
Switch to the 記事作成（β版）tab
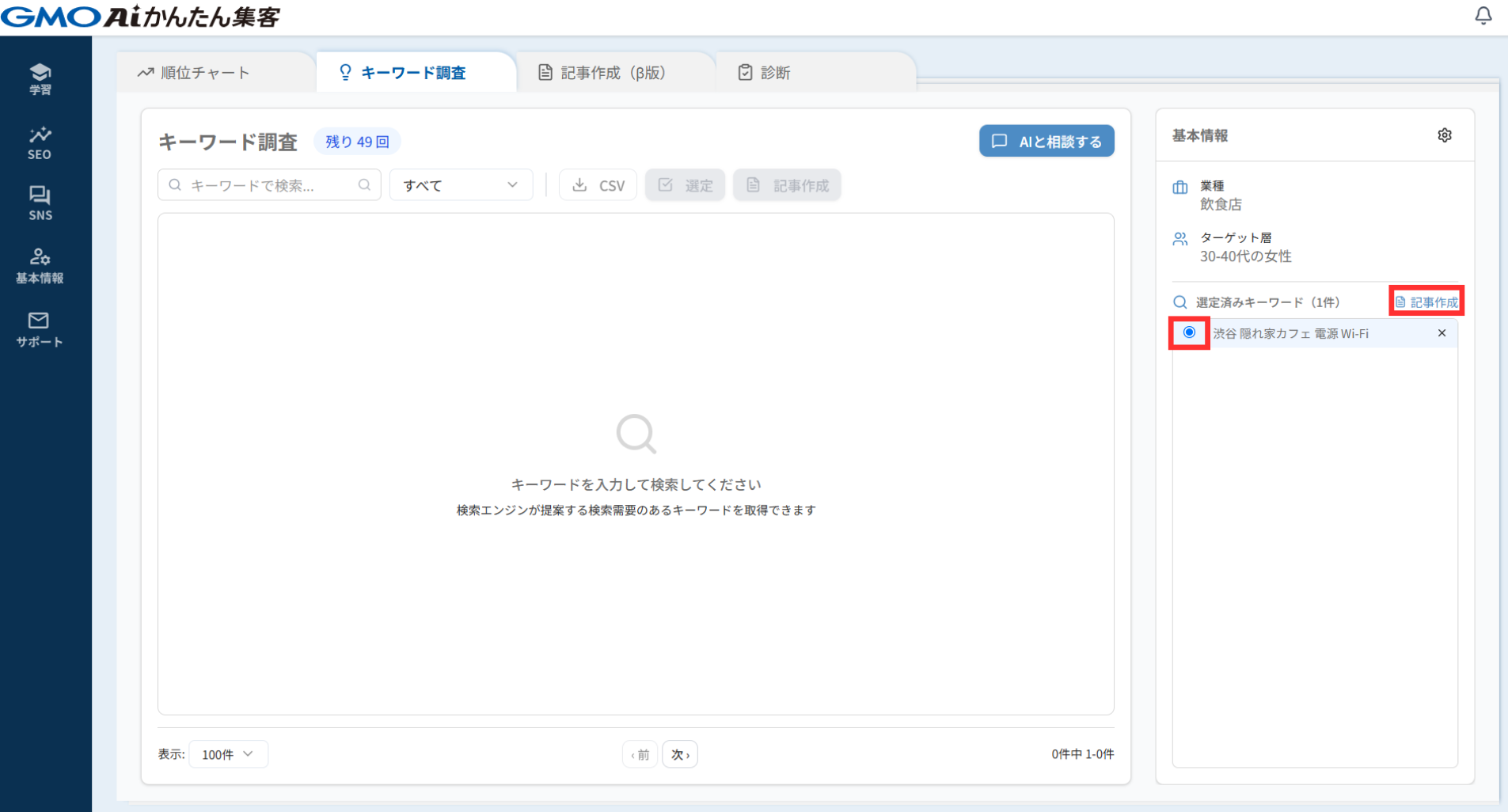[602, 73]
